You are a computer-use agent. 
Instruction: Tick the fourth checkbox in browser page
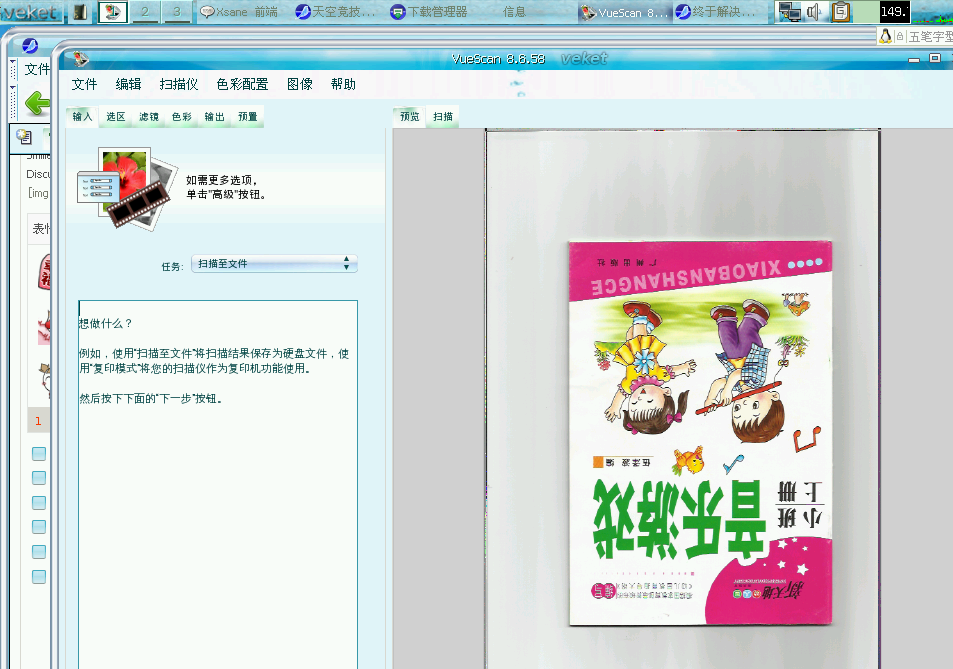pos(39,527)
